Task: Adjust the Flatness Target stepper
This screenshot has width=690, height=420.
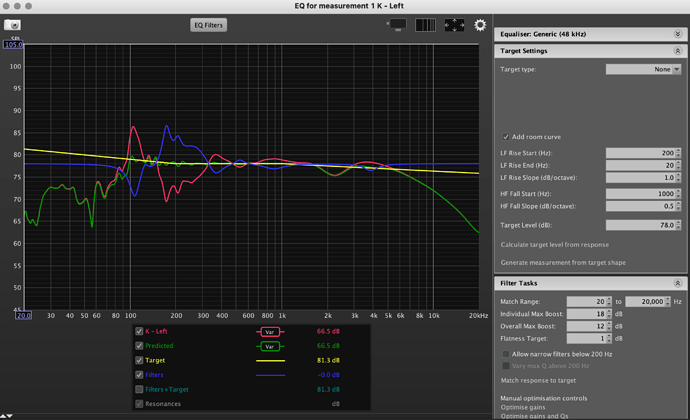Action: (x=609, y=339)
